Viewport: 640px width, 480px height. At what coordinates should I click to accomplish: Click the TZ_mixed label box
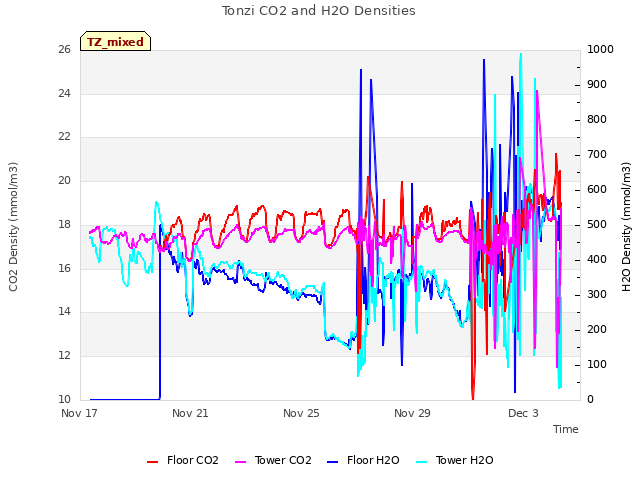tap(116, 41)
